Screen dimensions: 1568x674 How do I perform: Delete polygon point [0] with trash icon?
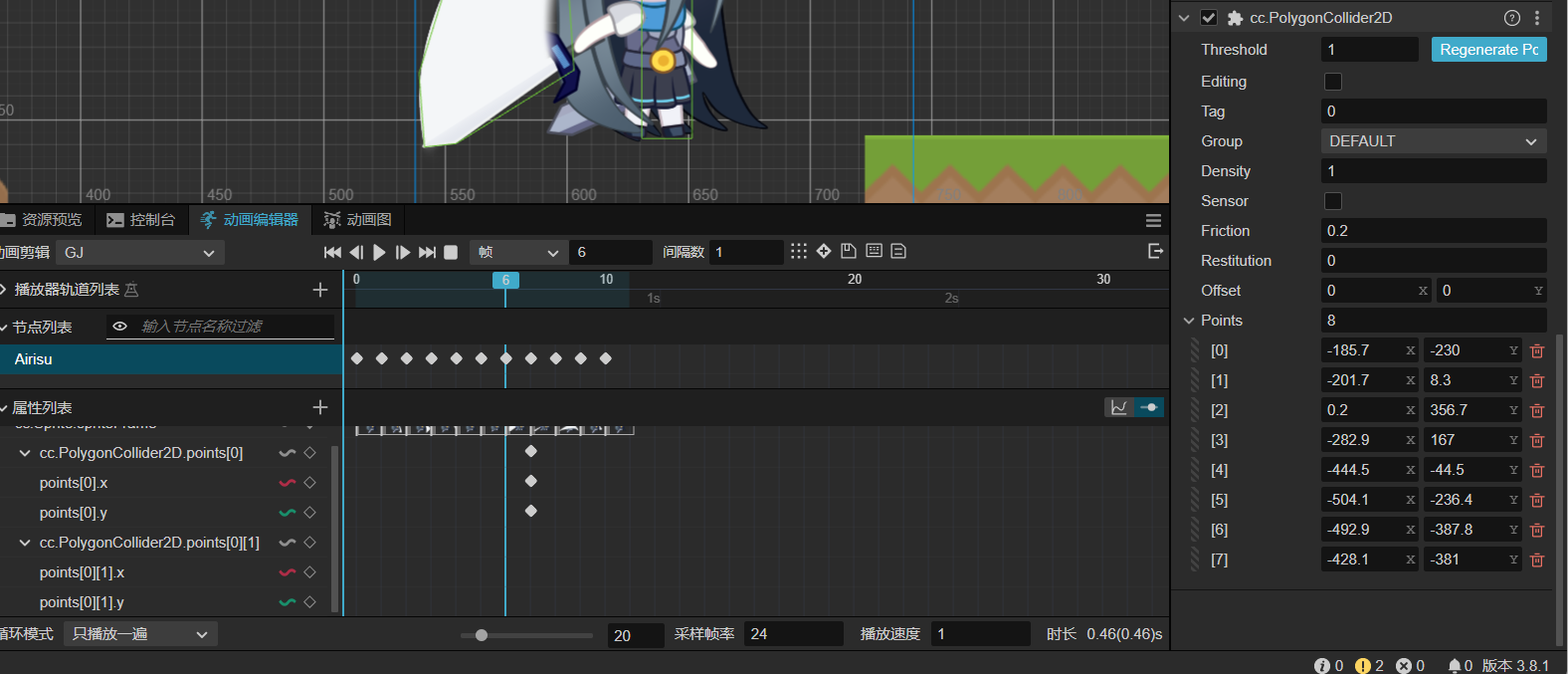click(1537, 350)
